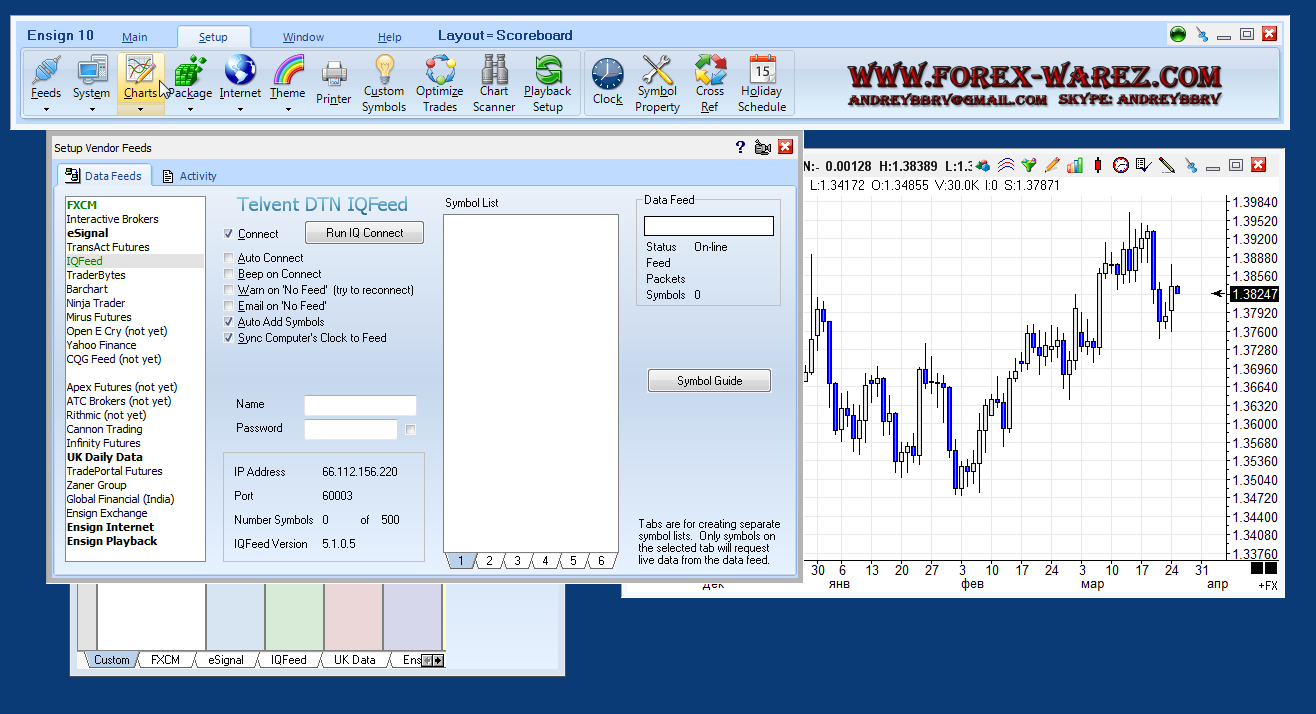Open the Window menu tab
This screenshot has height=714, width=1316.
point(303,37)
